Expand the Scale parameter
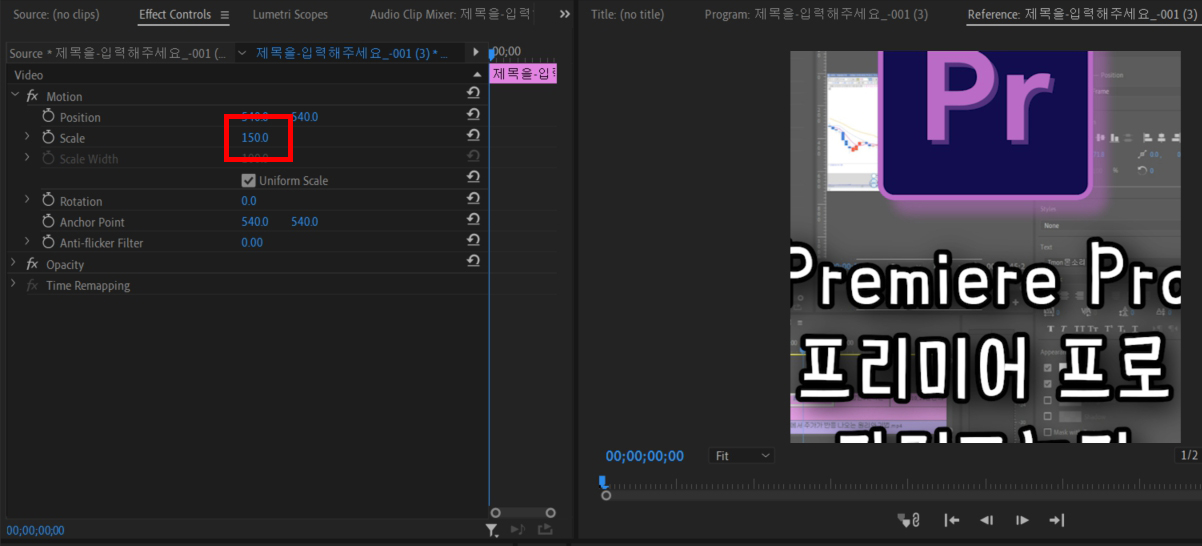Viewport: 1202px width, 546px height. coord(28,137)
